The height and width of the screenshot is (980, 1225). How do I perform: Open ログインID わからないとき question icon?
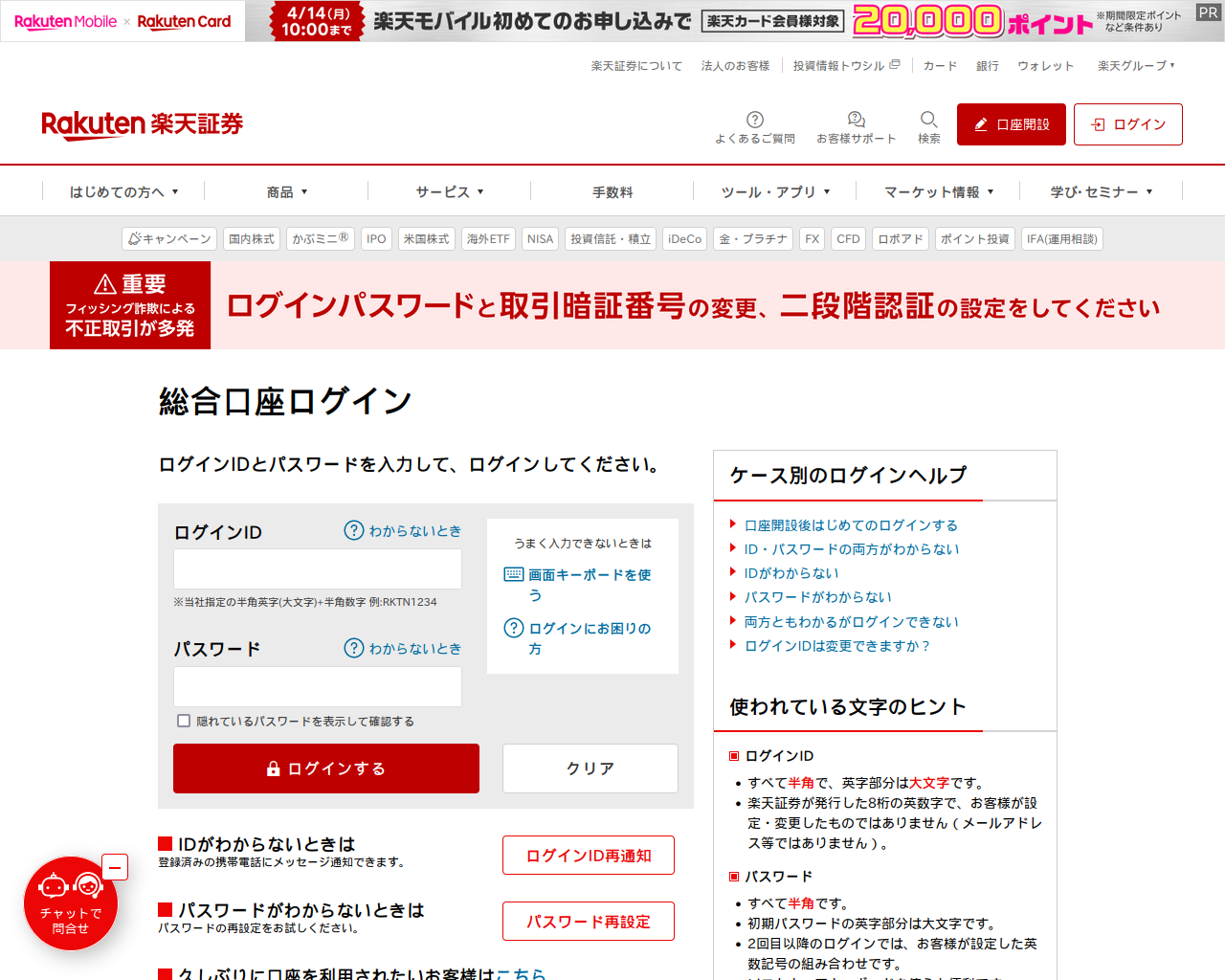(354, 530)
